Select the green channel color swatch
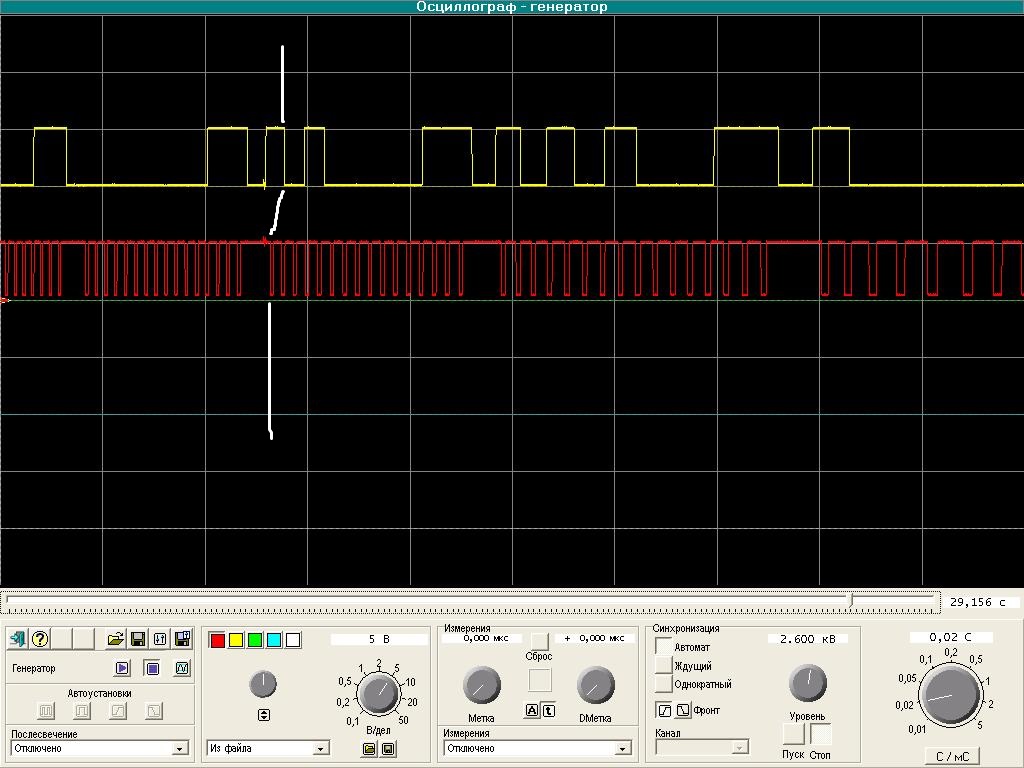This screenshot has height=768, width=1024. pyautogui.click(x=255, y=640)
